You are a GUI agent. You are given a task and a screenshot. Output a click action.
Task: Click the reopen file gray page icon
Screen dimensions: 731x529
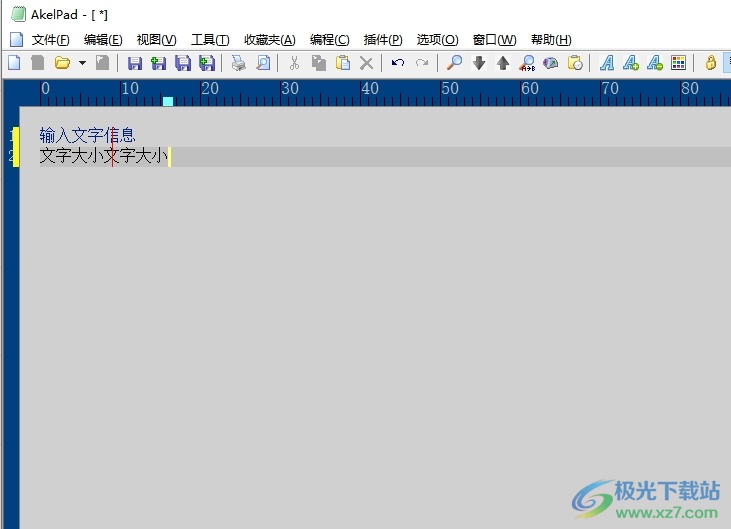(102, 62)
